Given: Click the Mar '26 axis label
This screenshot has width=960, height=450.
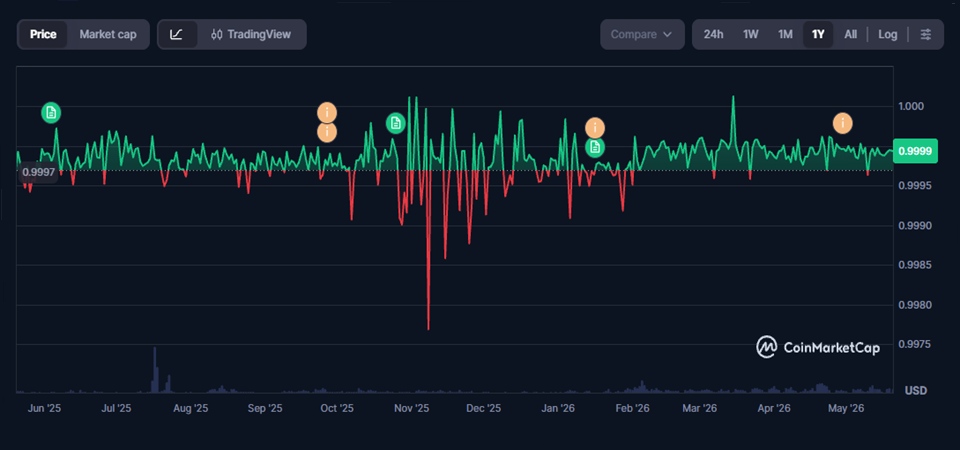Looking at the screenshot, I should coord(700,408).
